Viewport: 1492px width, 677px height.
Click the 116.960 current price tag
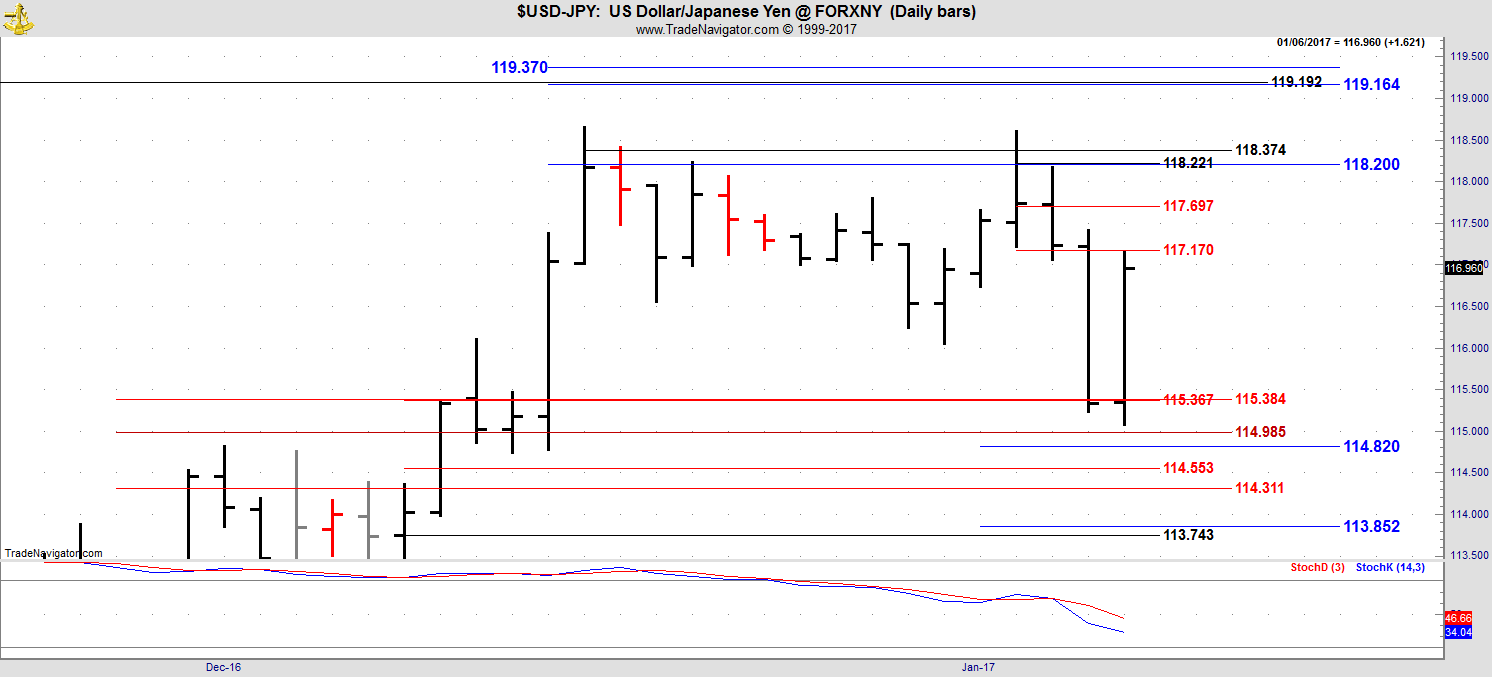point(1464,268)
